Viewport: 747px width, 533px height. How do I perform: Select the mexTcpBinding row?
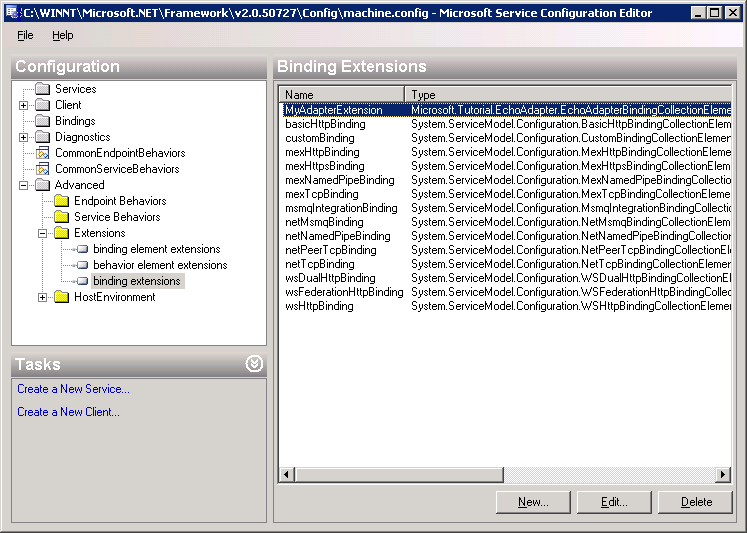pyautogui.click(x=505, y=194)
